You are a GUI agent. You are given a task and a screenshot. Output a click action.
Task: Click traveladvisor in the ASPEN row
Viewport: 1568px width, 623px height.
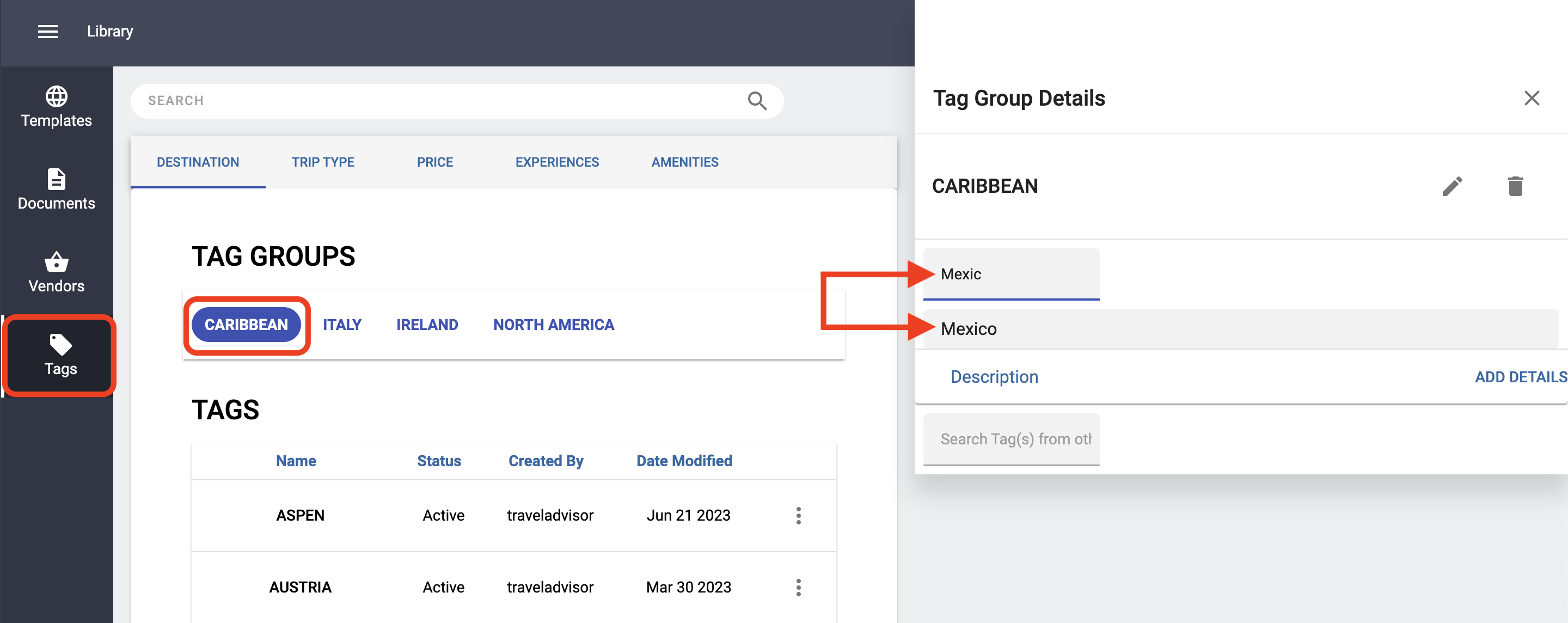(x=550, y=515)
